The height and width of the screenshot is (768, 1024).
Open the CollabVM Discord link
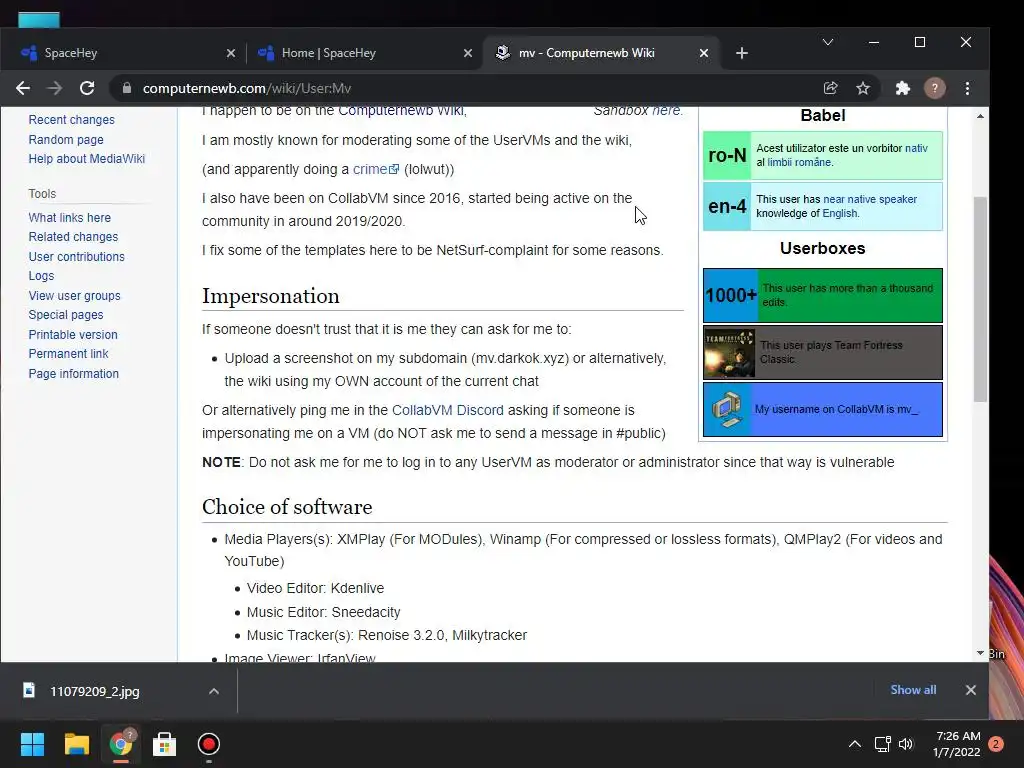tap(447, 410)
